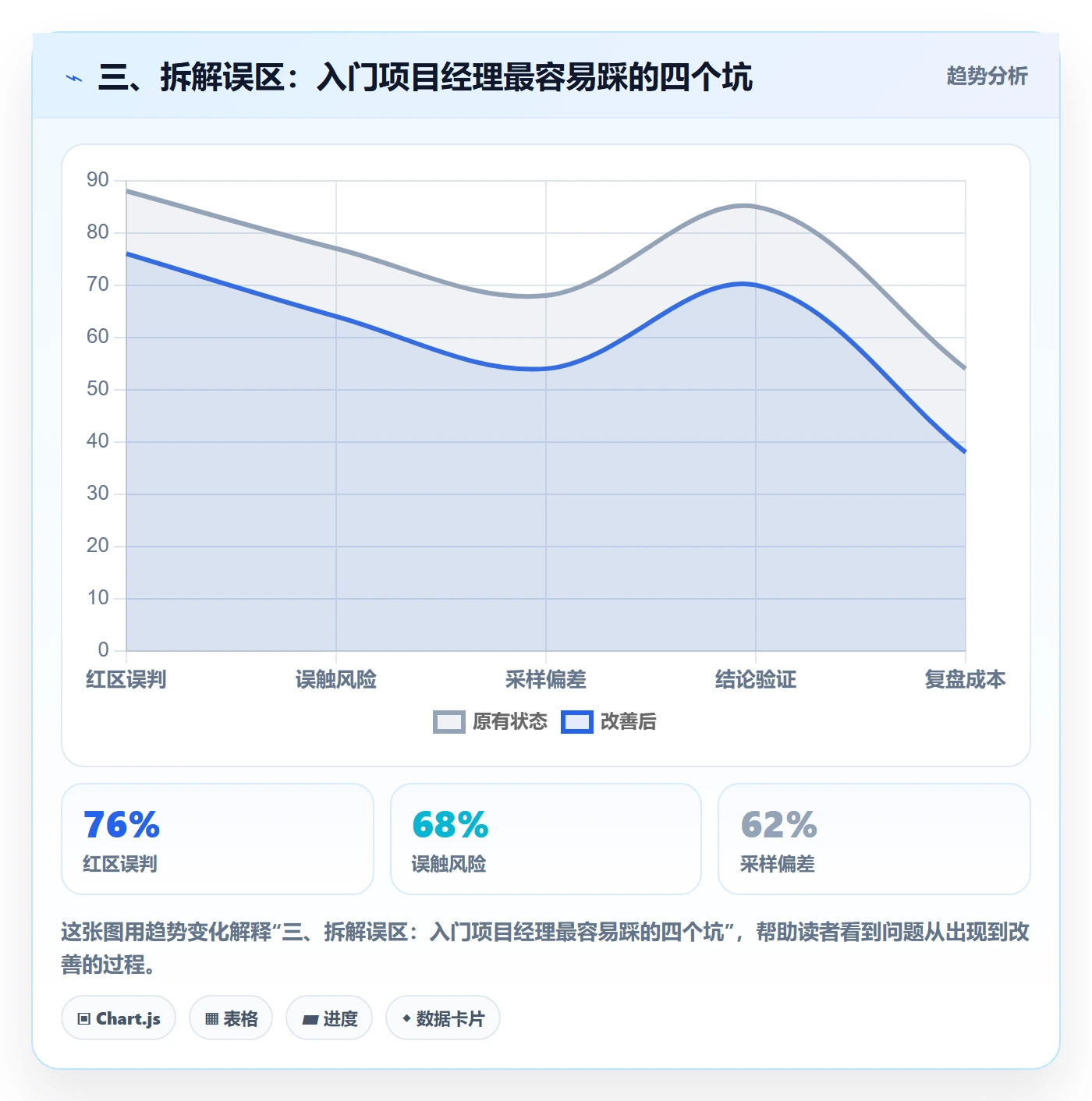The image size is (1092, 1101).
Task: Click the lightning bolt icon beside the title
Action: tap(74, 78)
